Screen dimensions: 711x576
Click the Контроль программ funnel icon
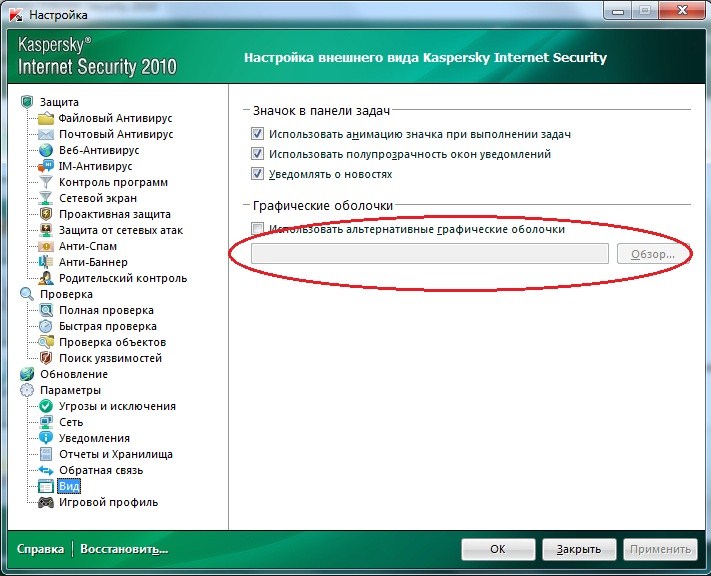coord(46,182)
